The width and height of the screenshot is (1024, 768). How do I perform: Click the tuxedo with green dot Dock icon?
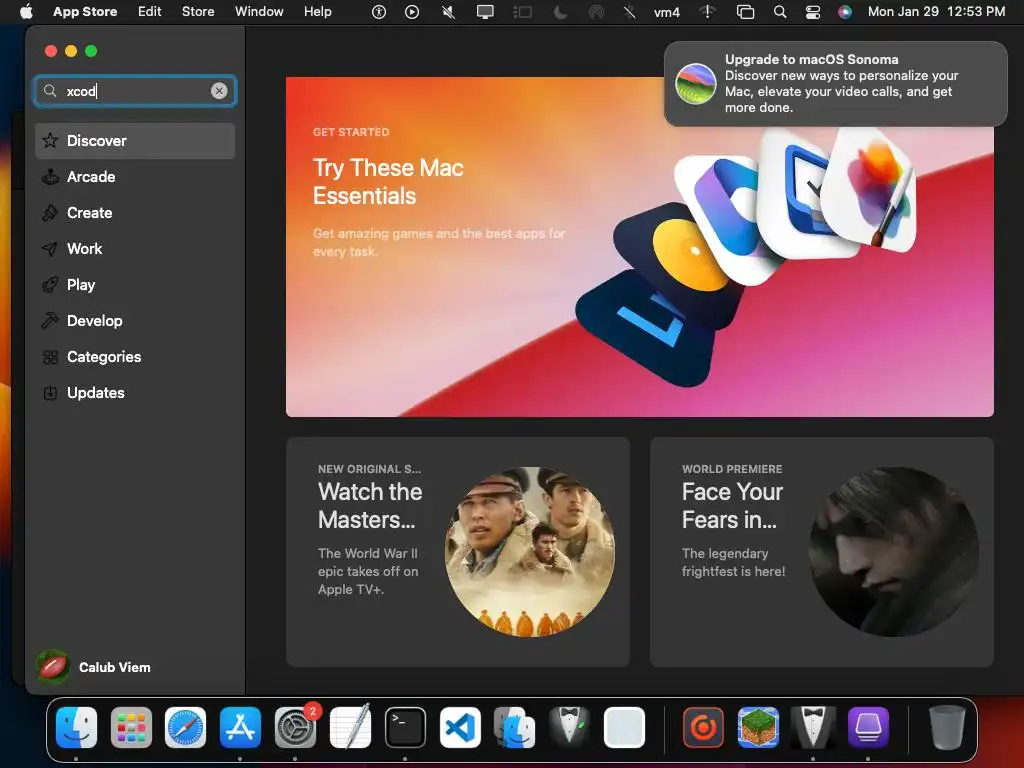[x=569, y=726]
